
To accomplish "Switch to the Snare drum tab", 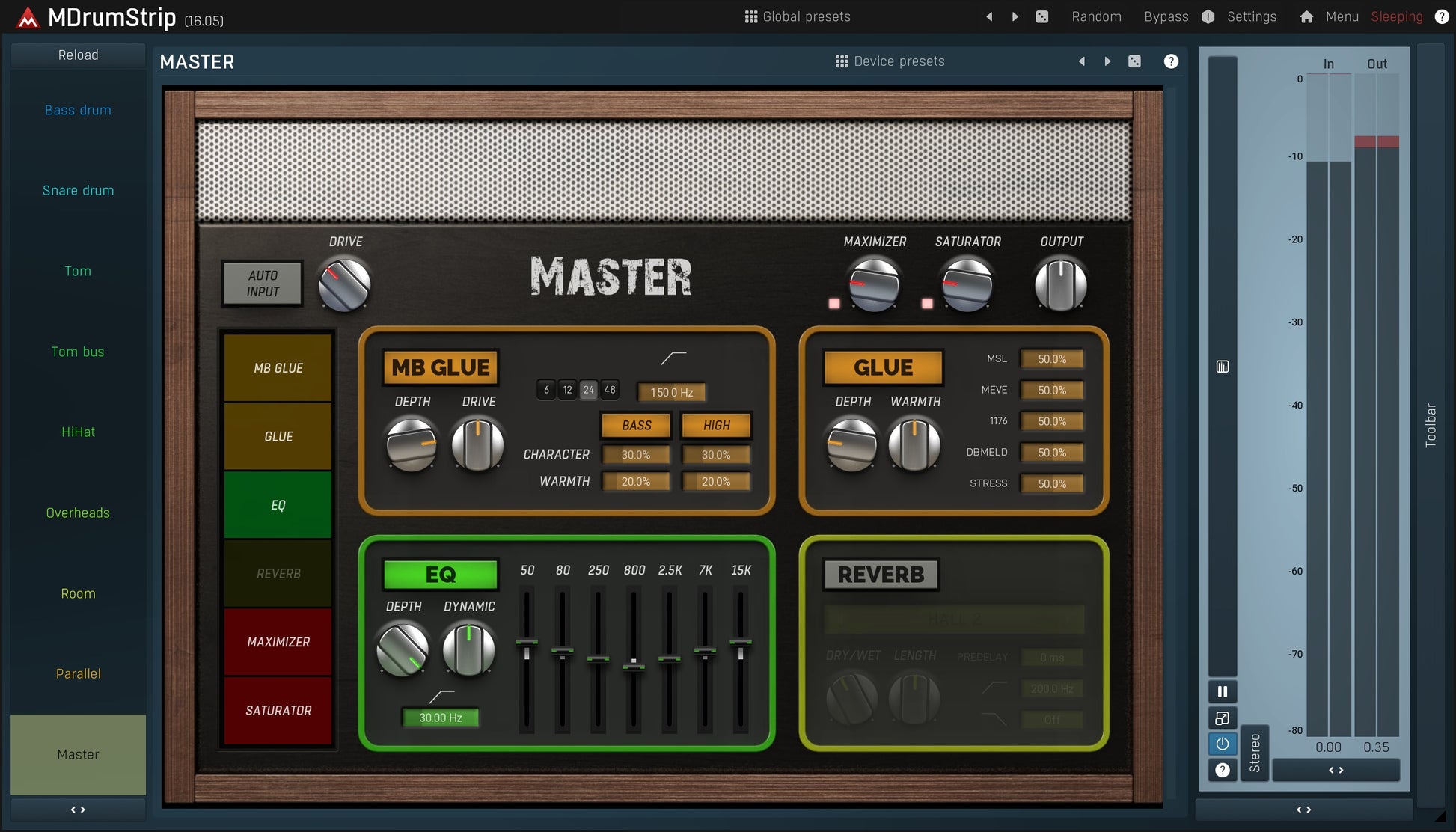I will click(x=78, y=190).
